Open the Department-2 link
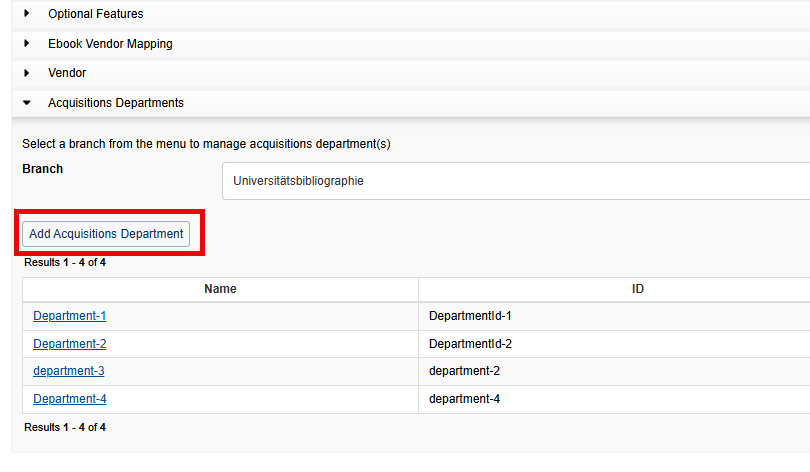Image resolution: width=810 pixels, height=472 pixels. 69,344
